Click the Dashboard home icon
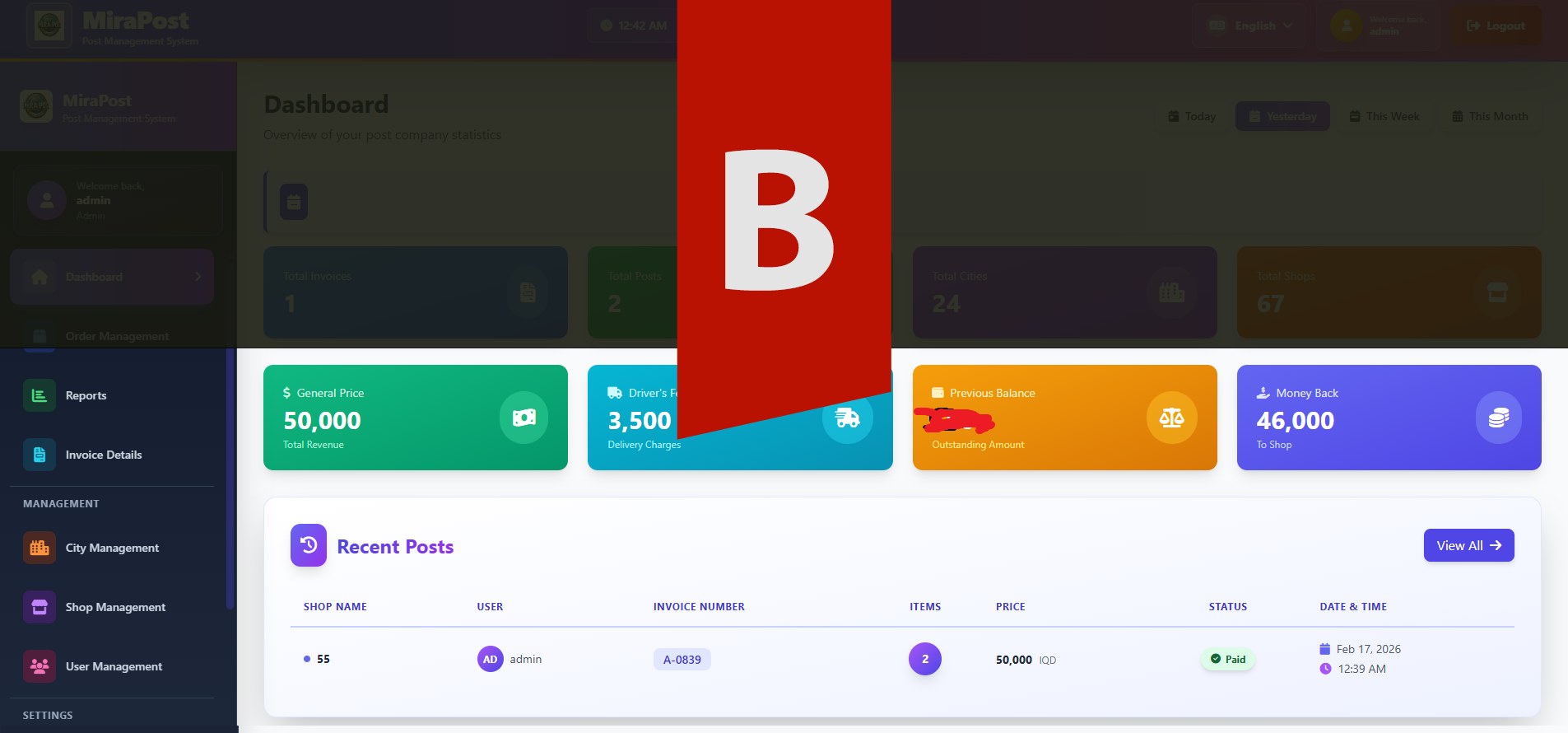Viewport: 1568px width, 733px height. 40,277
